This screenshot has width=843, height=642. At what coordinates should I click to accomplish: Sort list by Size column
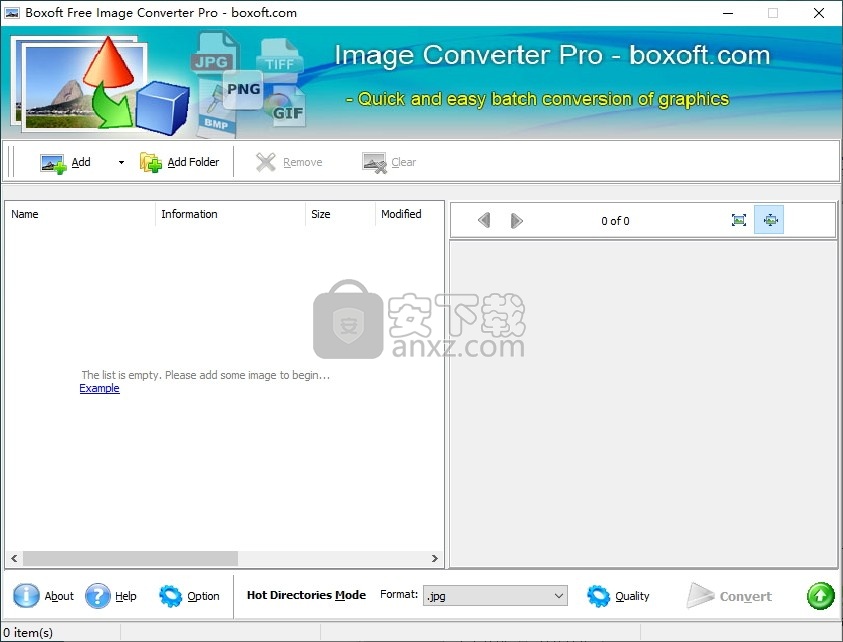point(340,214)
